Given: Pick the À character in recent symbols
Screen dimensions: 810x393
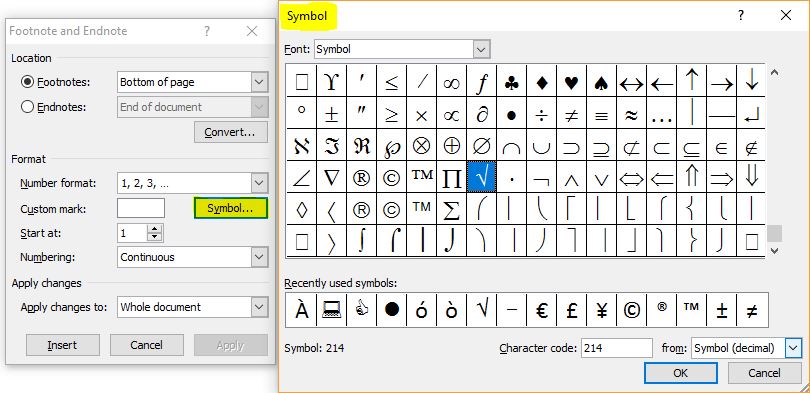Looking at the screenshot, I should pyautogui.click(x=301, y=309).
